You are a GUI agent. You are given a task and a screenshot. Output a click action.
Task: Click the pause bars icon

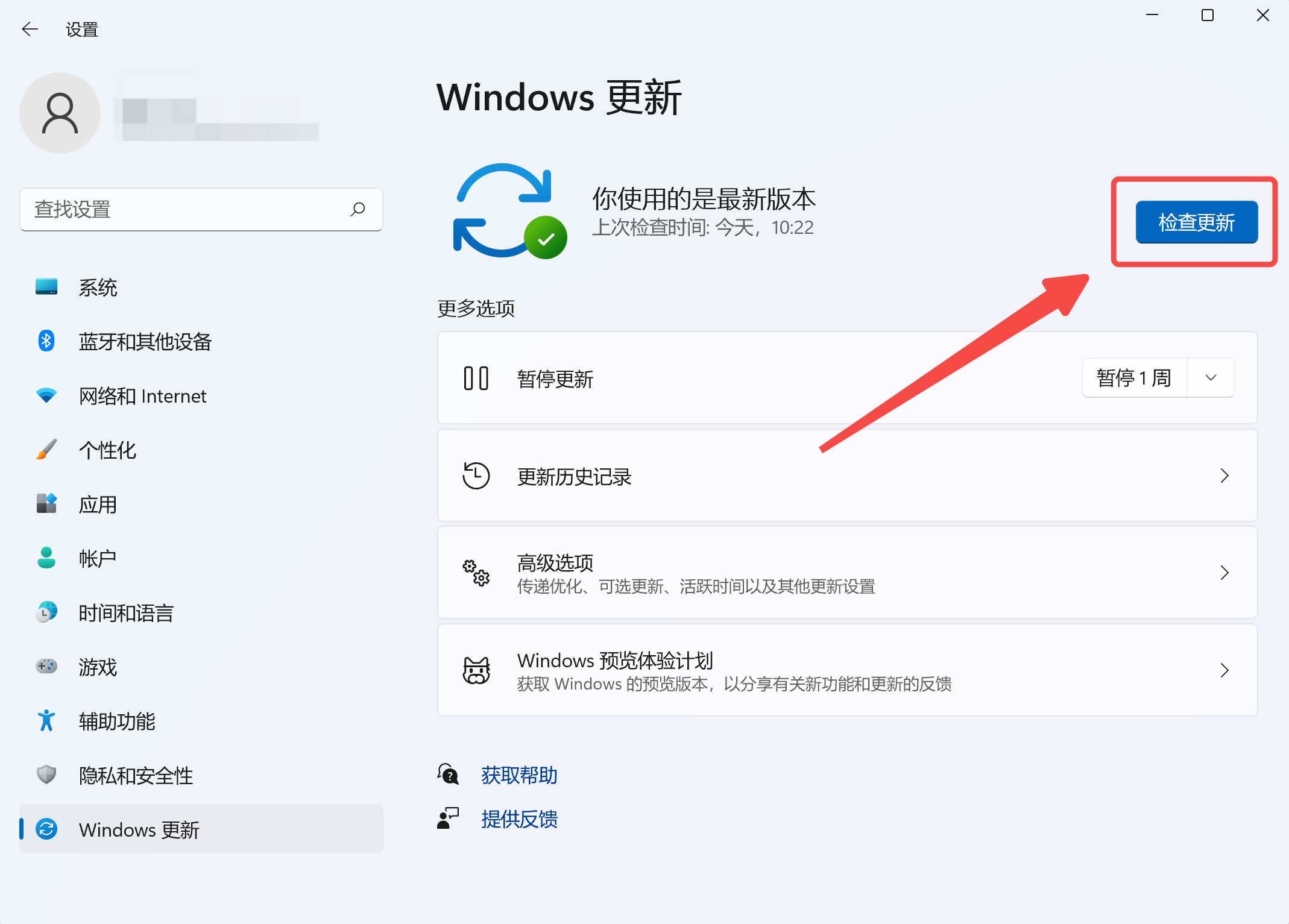[x=476, y=379]
